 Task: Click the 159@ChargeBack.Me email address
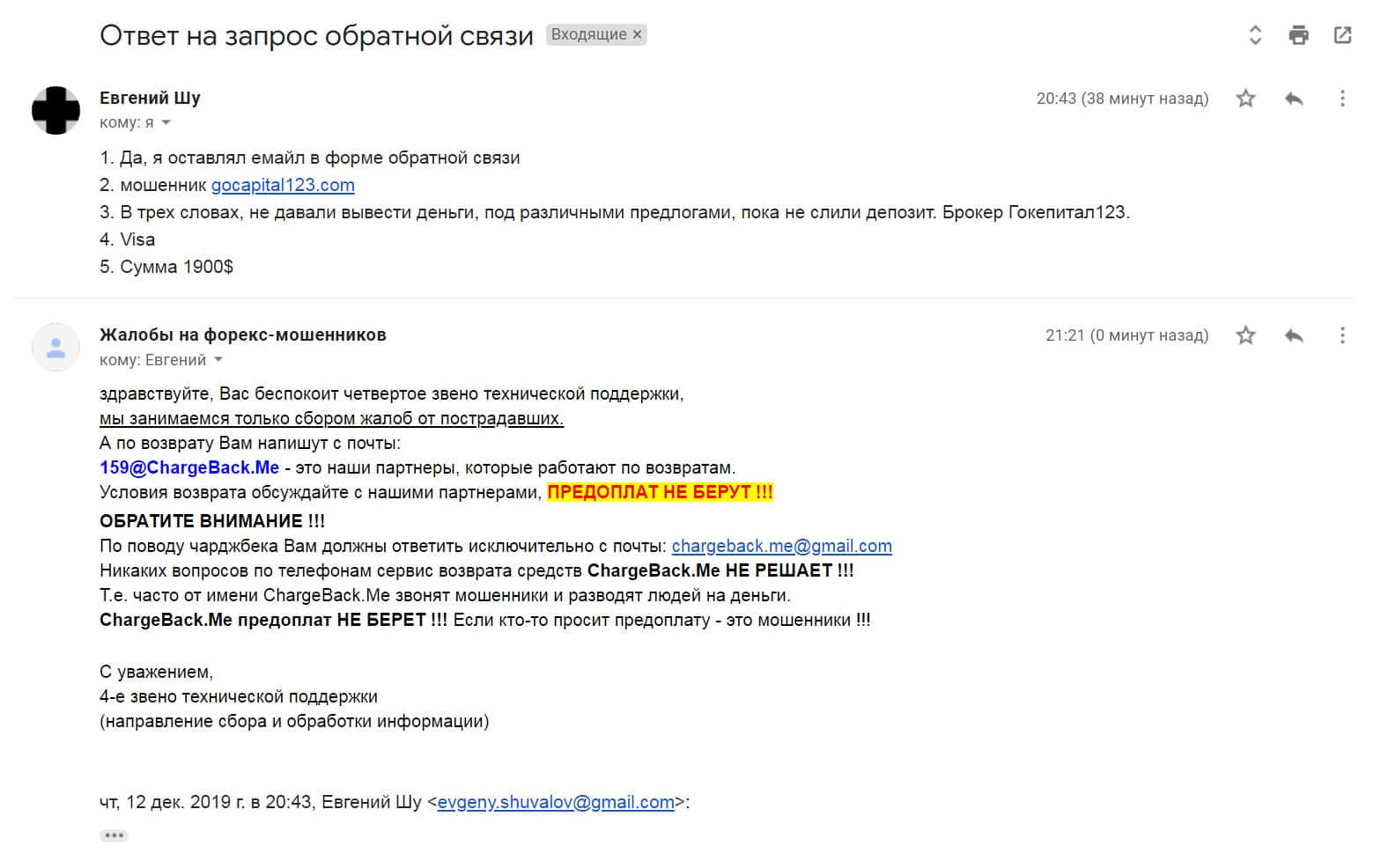click(x=189, y=468)
